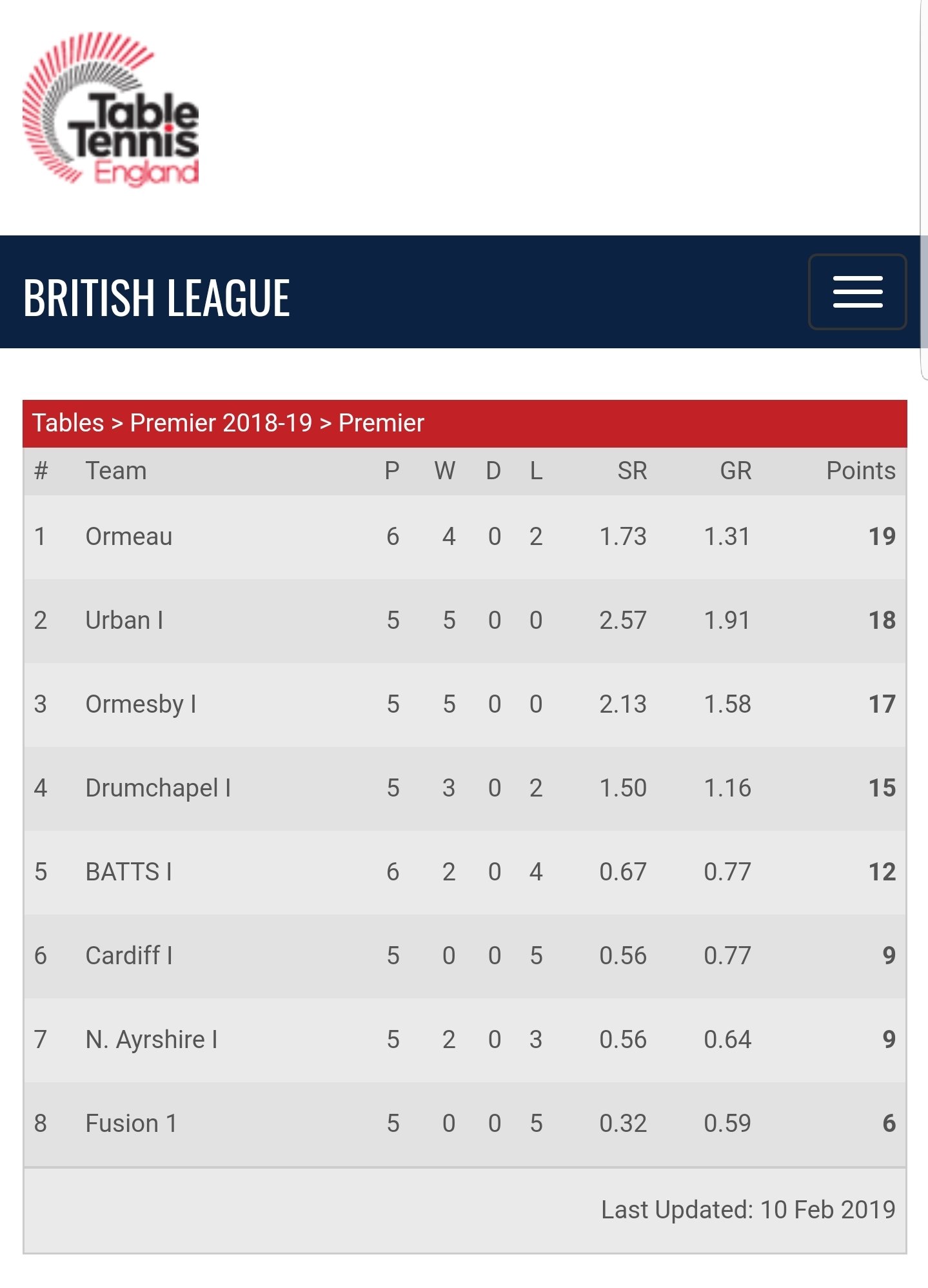Select the BATTS I team name
Screen dimensions: 928x1288
pyautogui.click(x=129, y=872)
